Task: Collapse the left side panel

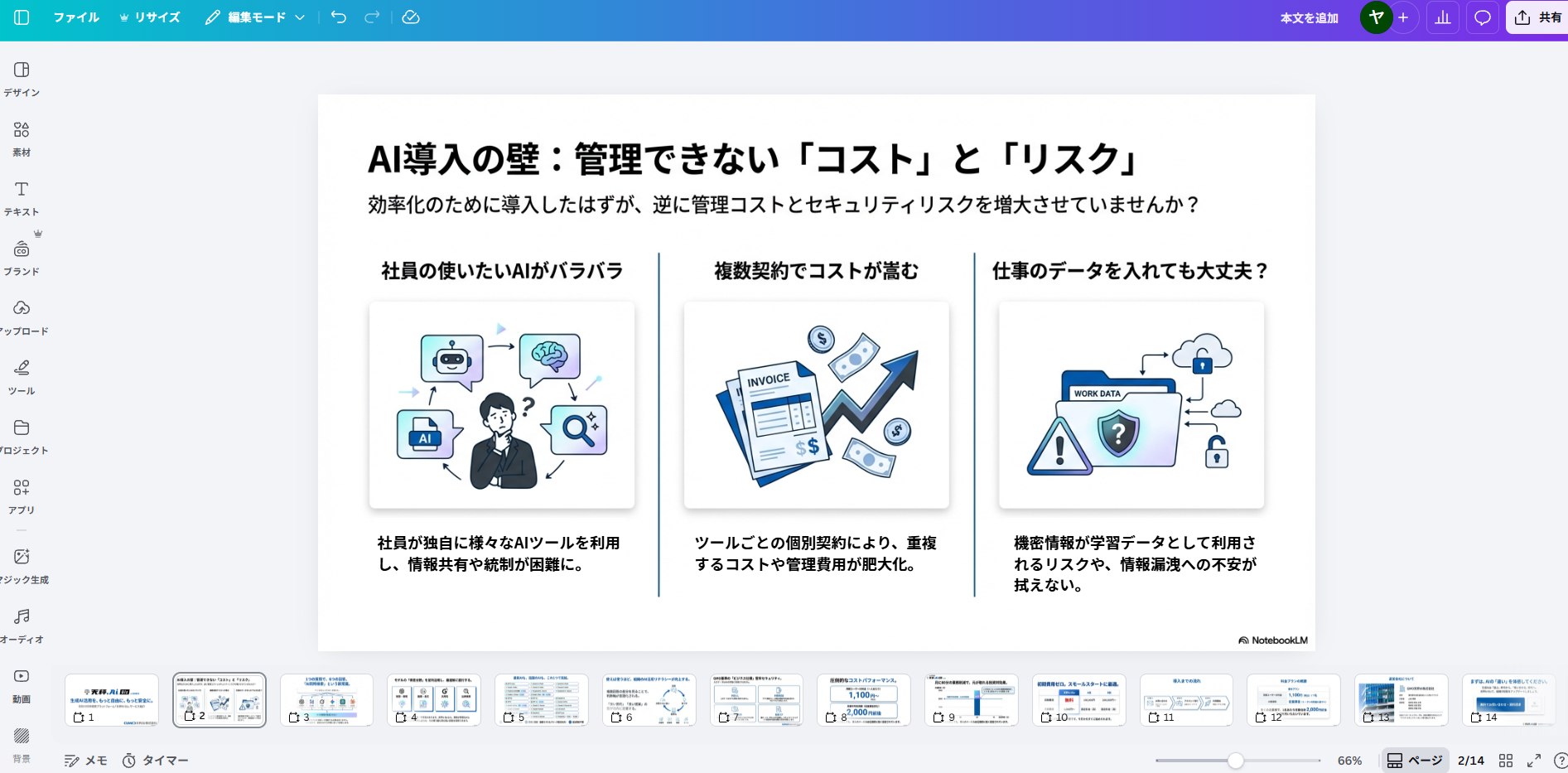Action: click(20, 17)
